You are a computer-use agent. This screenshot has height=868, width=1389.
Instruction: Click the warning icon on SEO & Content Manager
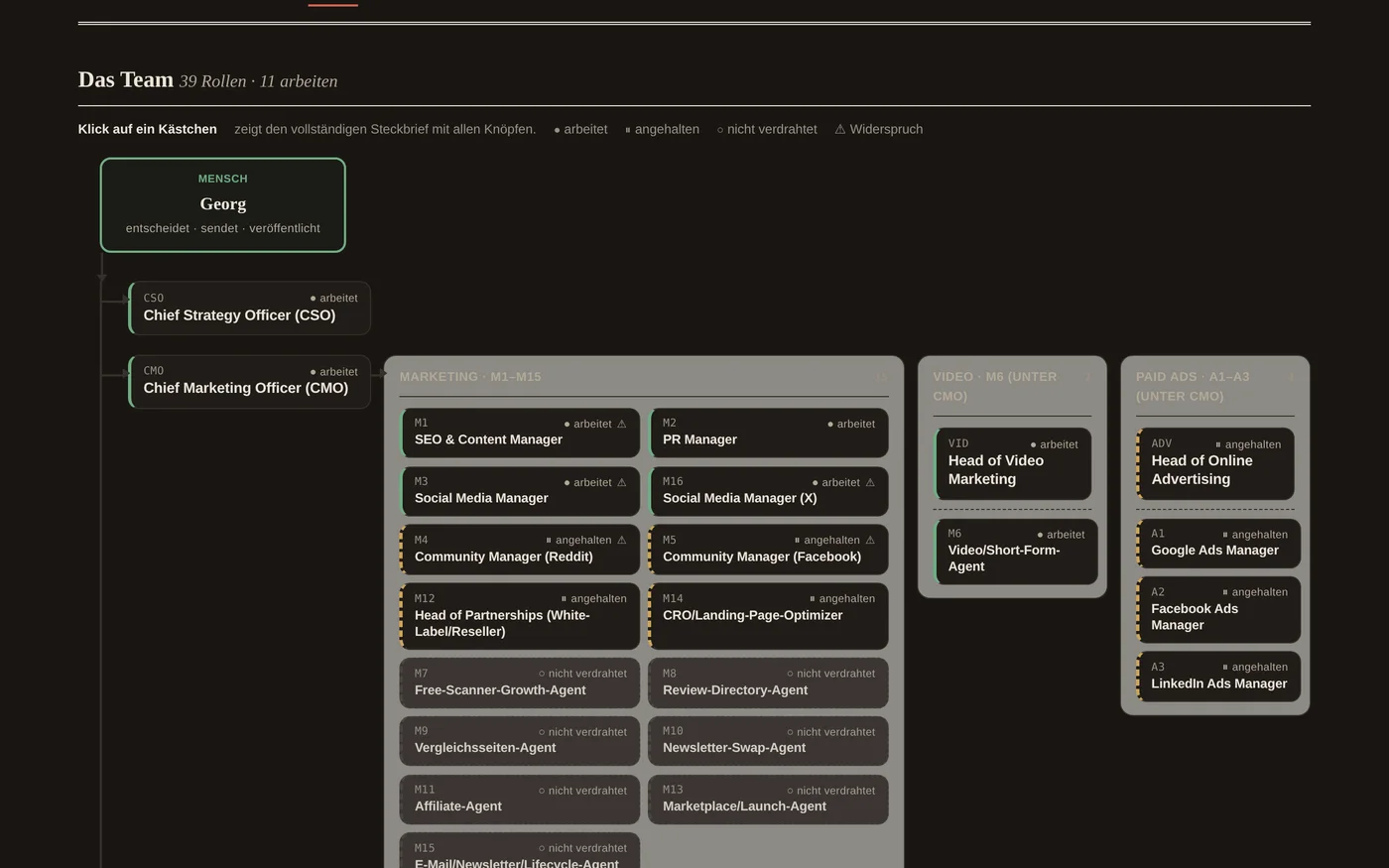pyautogui.click(x=622, y=424)
